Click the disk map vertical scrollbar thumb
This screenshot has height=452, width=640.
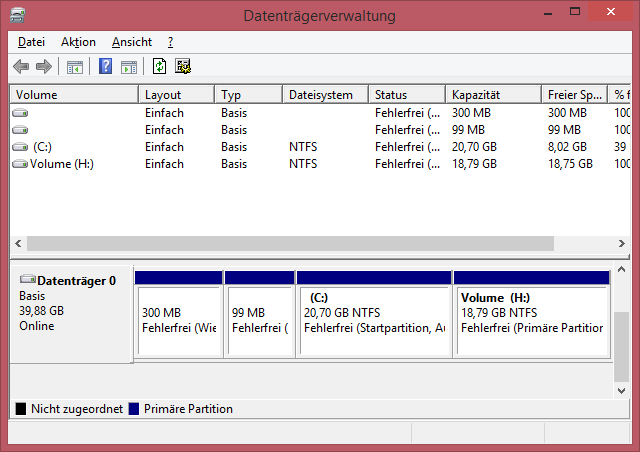[622, 347]
